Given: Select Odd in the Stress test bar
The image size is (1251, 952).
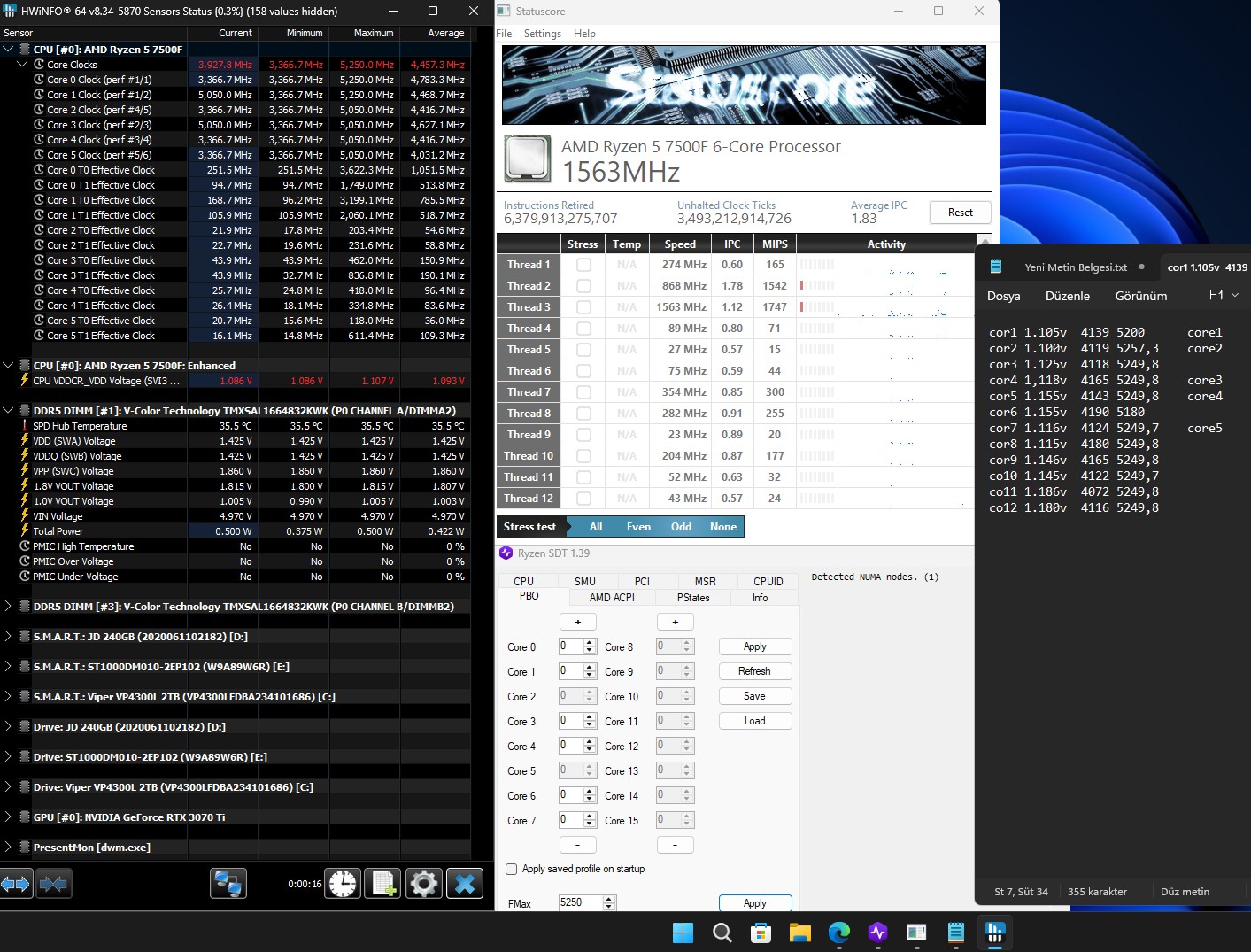Looking at the screenshot, I should click(x=681, y=527).
